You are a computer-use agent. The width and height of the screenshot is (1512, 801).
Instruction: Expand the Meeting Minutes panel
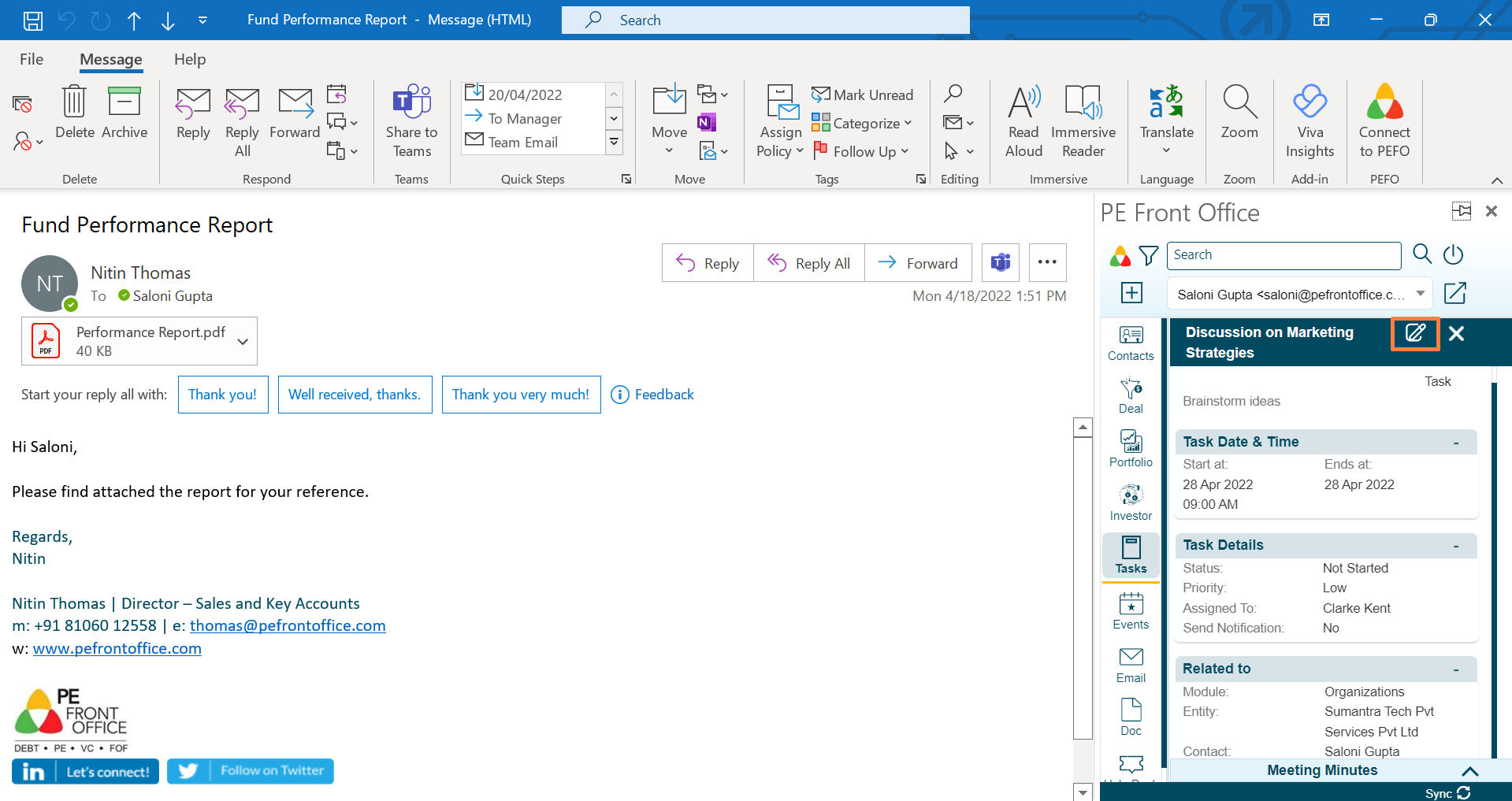[x=1469, y=771]
